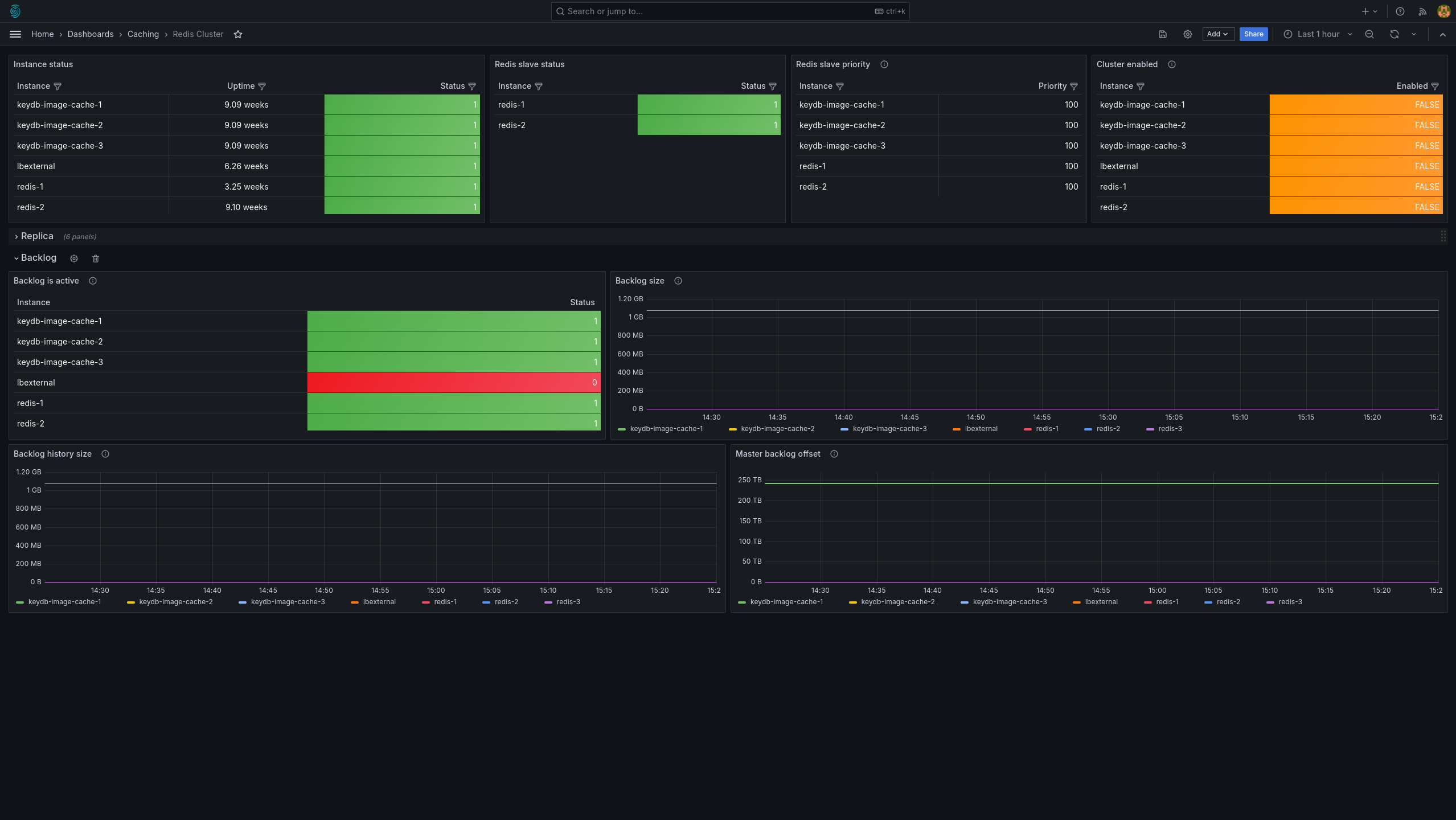Toggle the redis-3 series in the Backlog size legend
This screenshot has height=820, width=1456.
click(x=1164, y=429)
